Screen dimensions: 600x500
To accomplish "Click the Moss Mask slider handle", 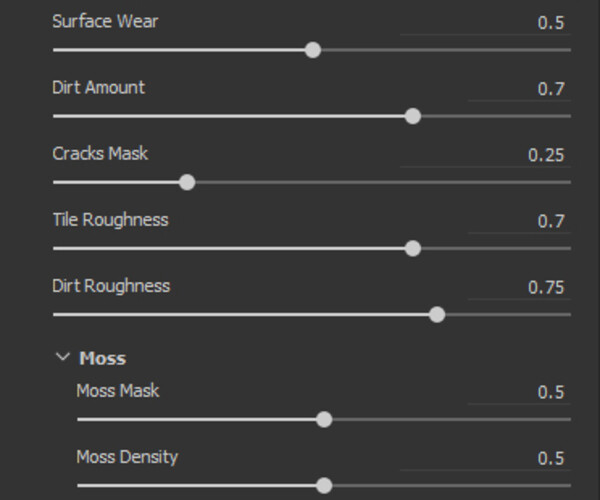I will (x=324, y=419).
